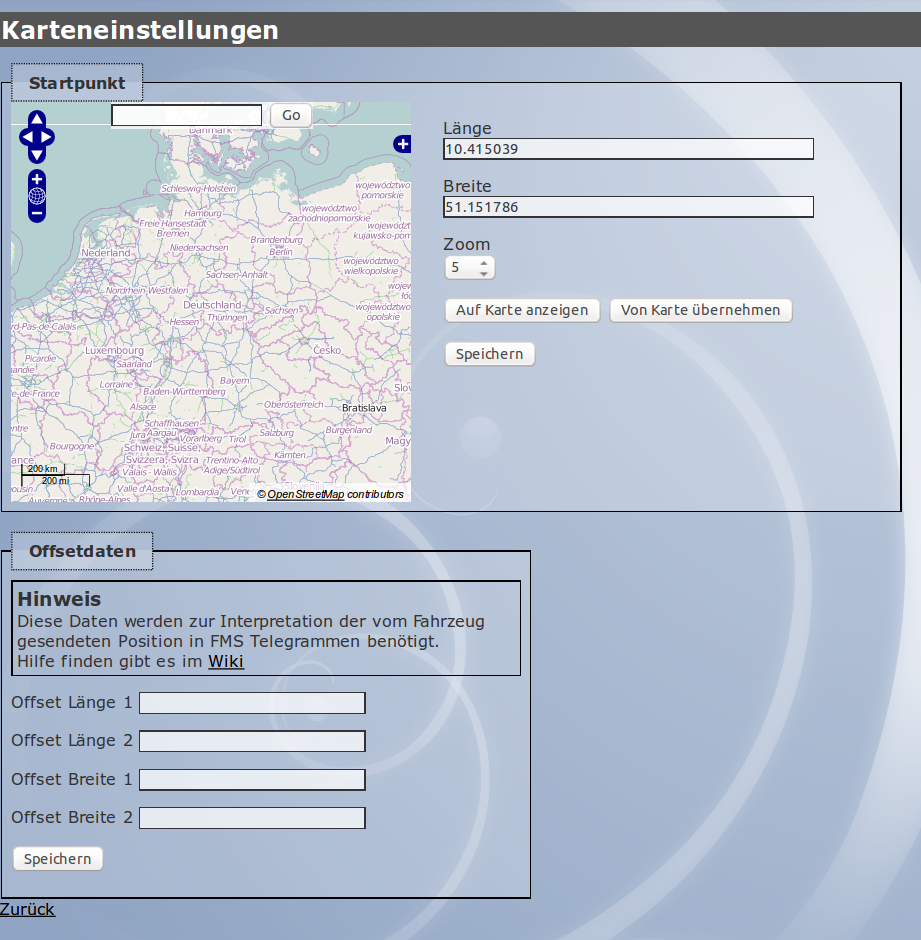Open the map layer switcher plus icon
Image resolution: width=921 pixels, height=940 pixels.
(x=402, y=144)
